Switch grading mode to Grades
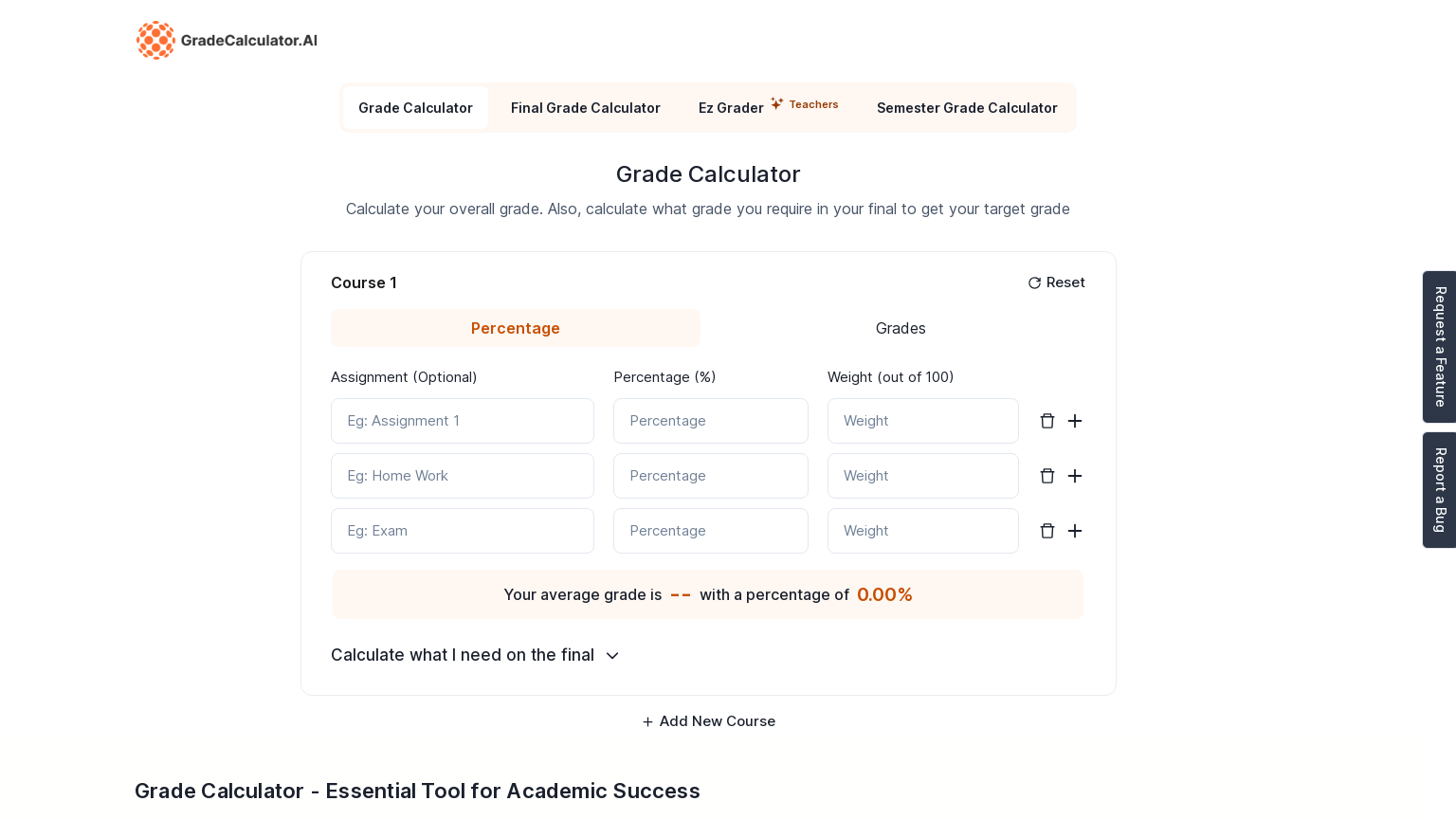 900,328
